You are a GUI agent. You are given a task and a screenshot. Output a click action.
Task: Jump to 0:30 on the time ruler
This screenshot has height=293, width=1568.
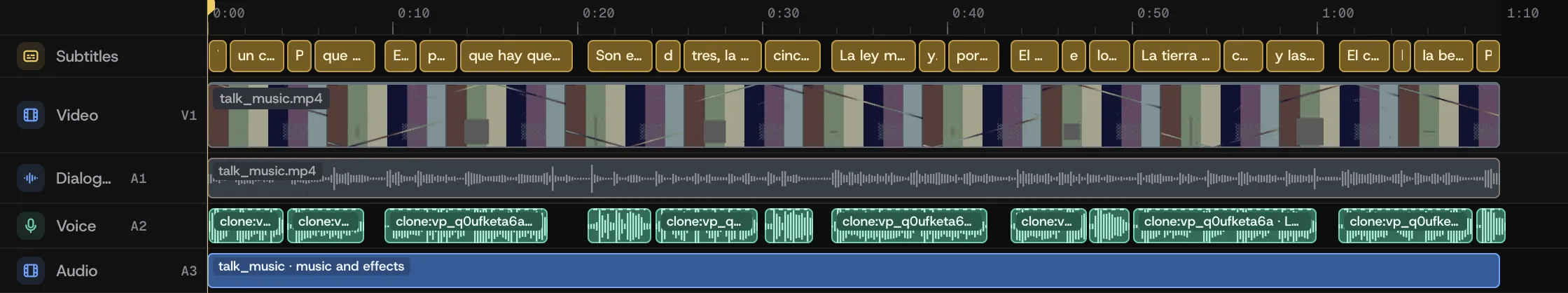click(x=783, y=13)
